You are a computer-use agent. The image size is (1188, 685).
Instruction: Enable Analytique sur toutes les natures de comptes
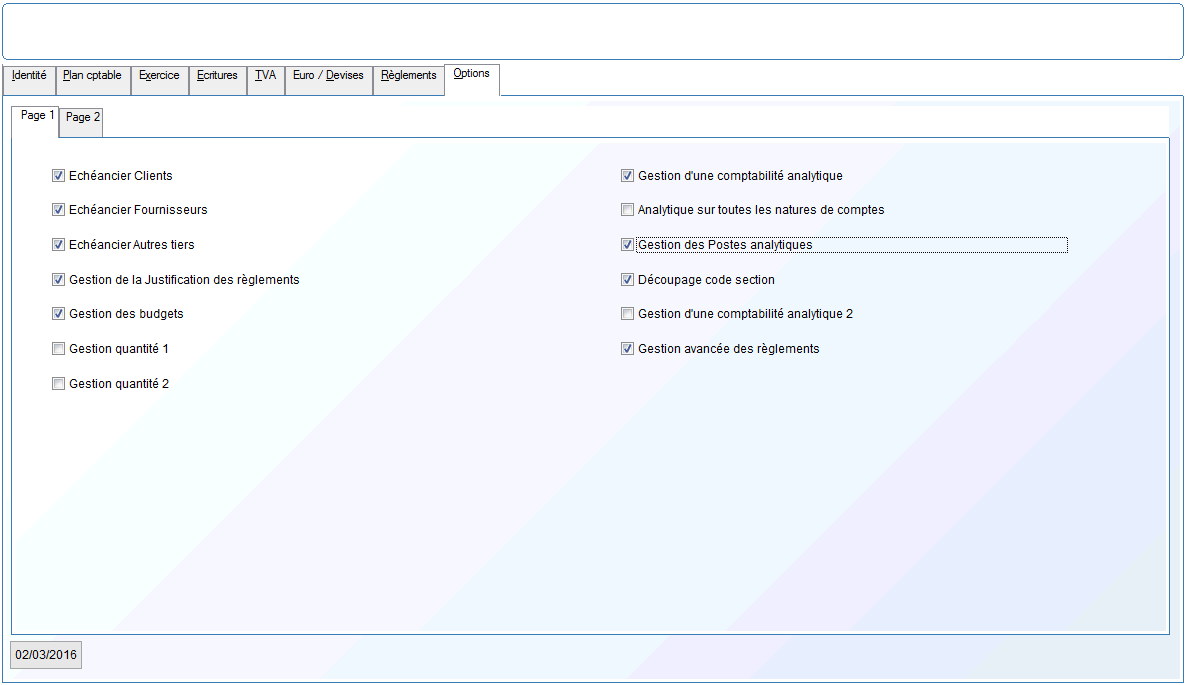(627, 210)
